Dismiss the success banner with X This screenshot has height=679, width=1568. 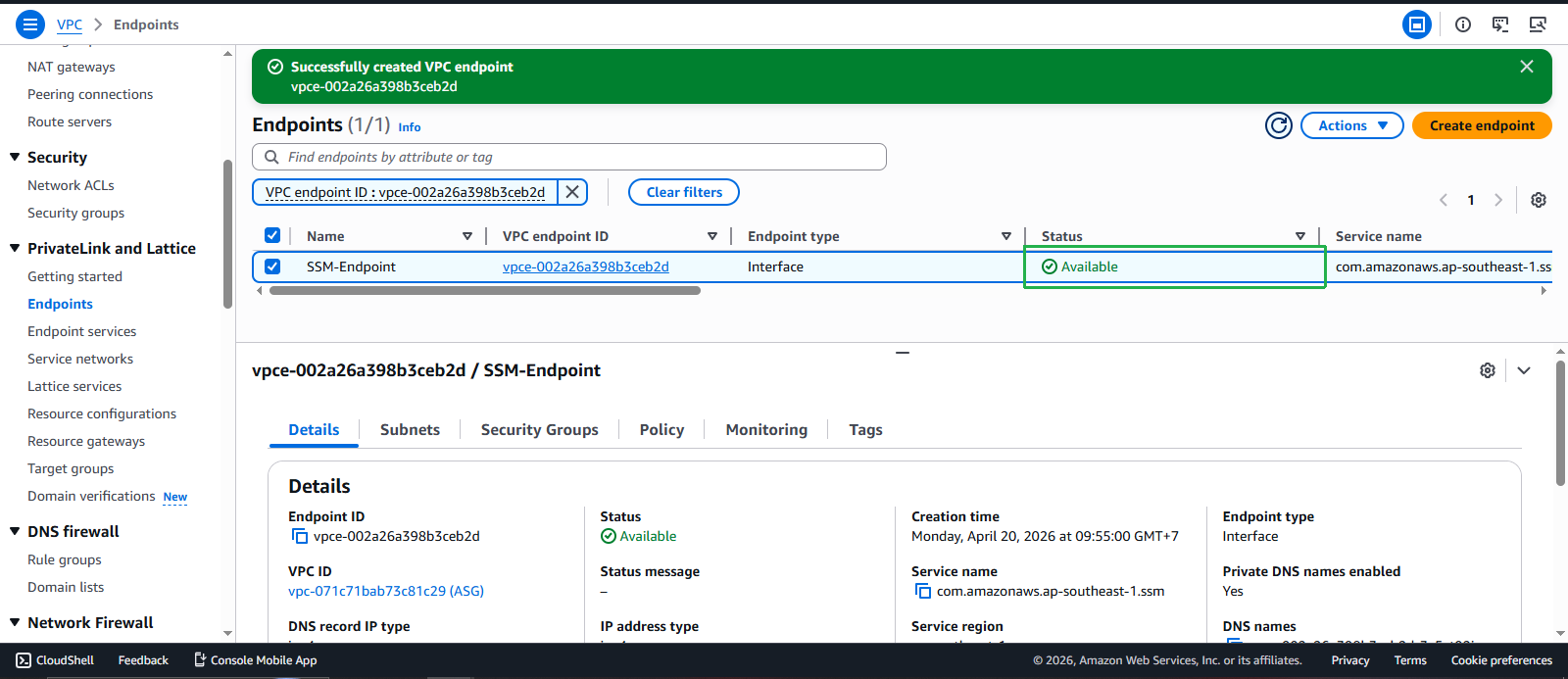point(1527,67)
